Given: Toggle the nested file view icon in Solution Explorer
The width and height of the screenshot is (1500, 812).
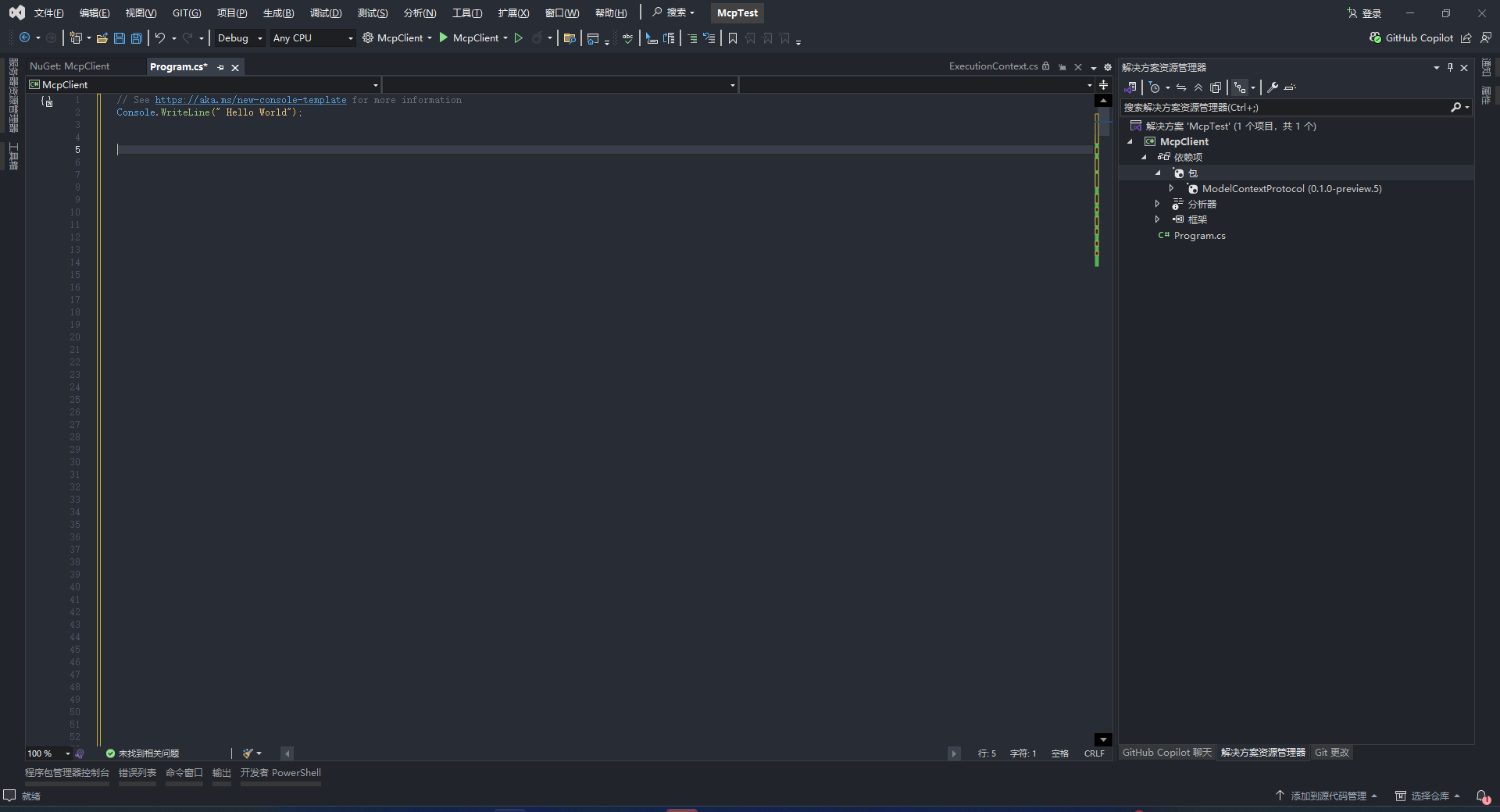Looking at the screenshot, I should 1240,87.
